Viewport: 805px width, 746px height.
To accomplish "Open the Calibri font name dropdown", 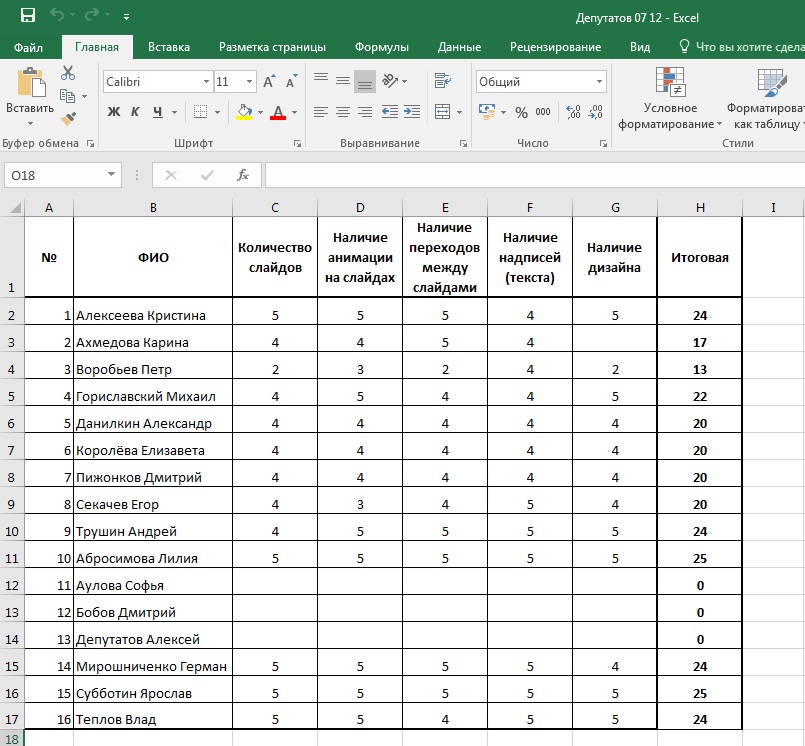I will (206, 82).
